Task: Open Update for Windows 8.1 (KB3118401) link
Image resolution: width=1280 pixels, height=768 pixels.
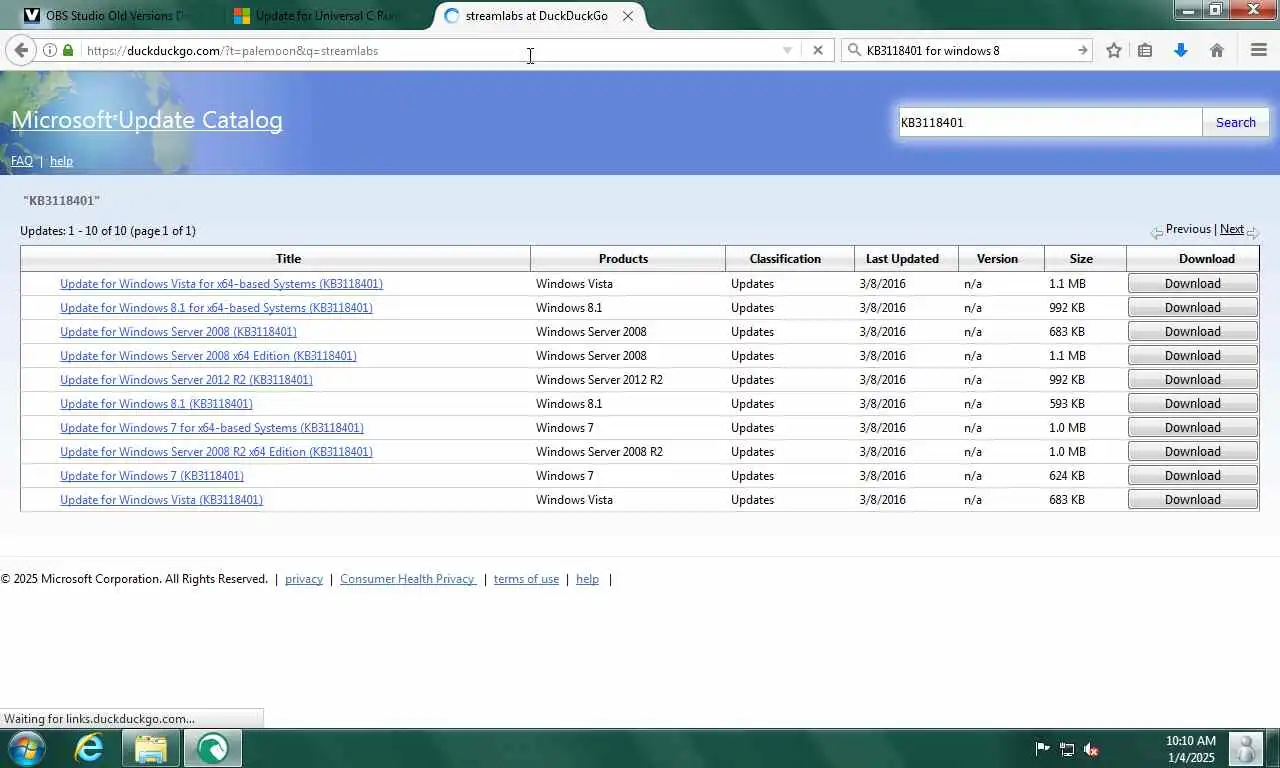Action: pyautogui.click(x=156, y=404)
